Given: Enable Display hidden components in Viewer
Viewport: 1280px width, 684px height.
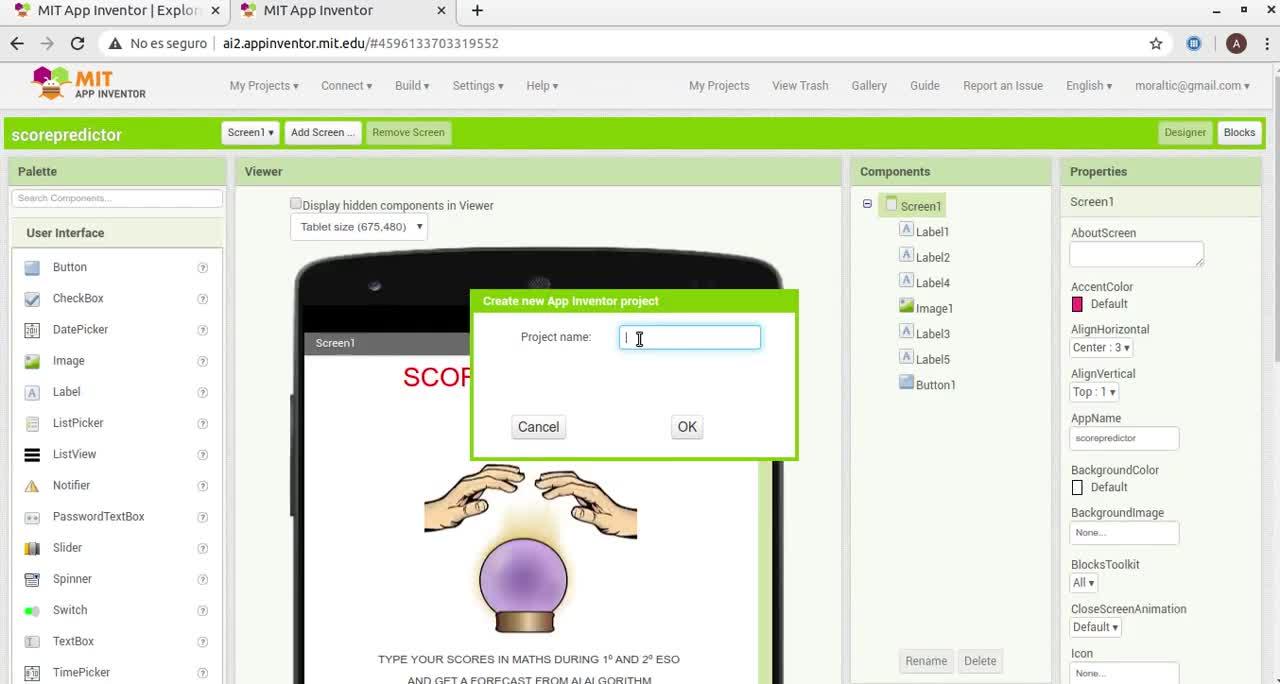Looking at the screenshot, I should point(296,204).
